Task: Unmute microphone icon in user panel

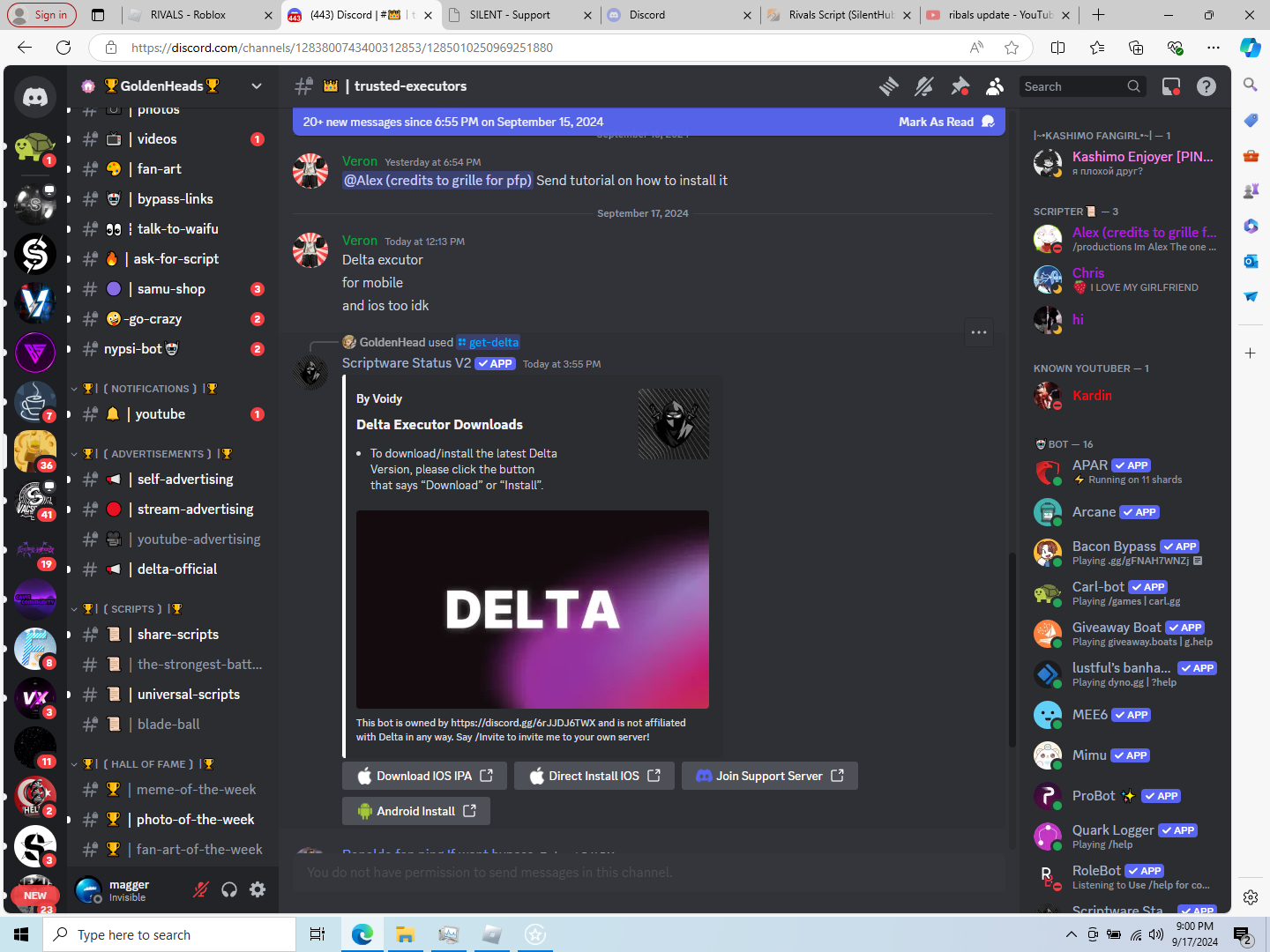Action: pos(201,889)
